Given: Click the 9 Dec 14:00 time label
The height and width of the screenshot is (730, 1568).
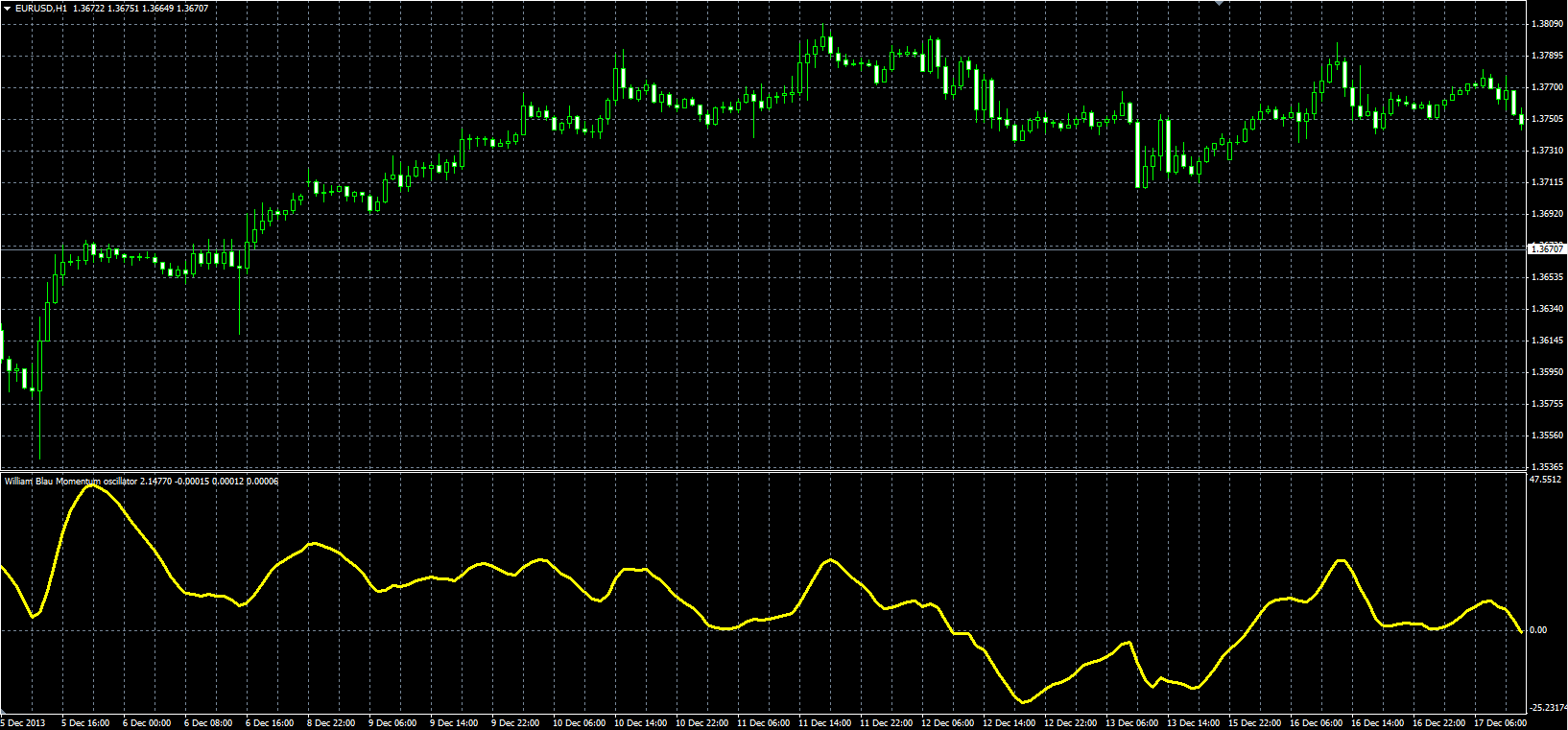Looking at the screenshot, I should coord(454,723).
